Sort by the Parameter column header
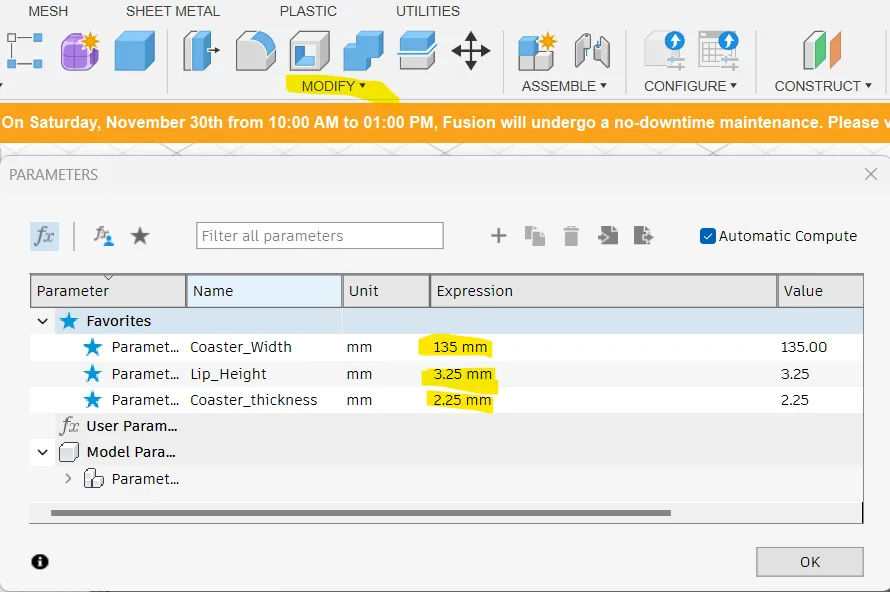The image size is (890, 592). click(x=108, y=291)
